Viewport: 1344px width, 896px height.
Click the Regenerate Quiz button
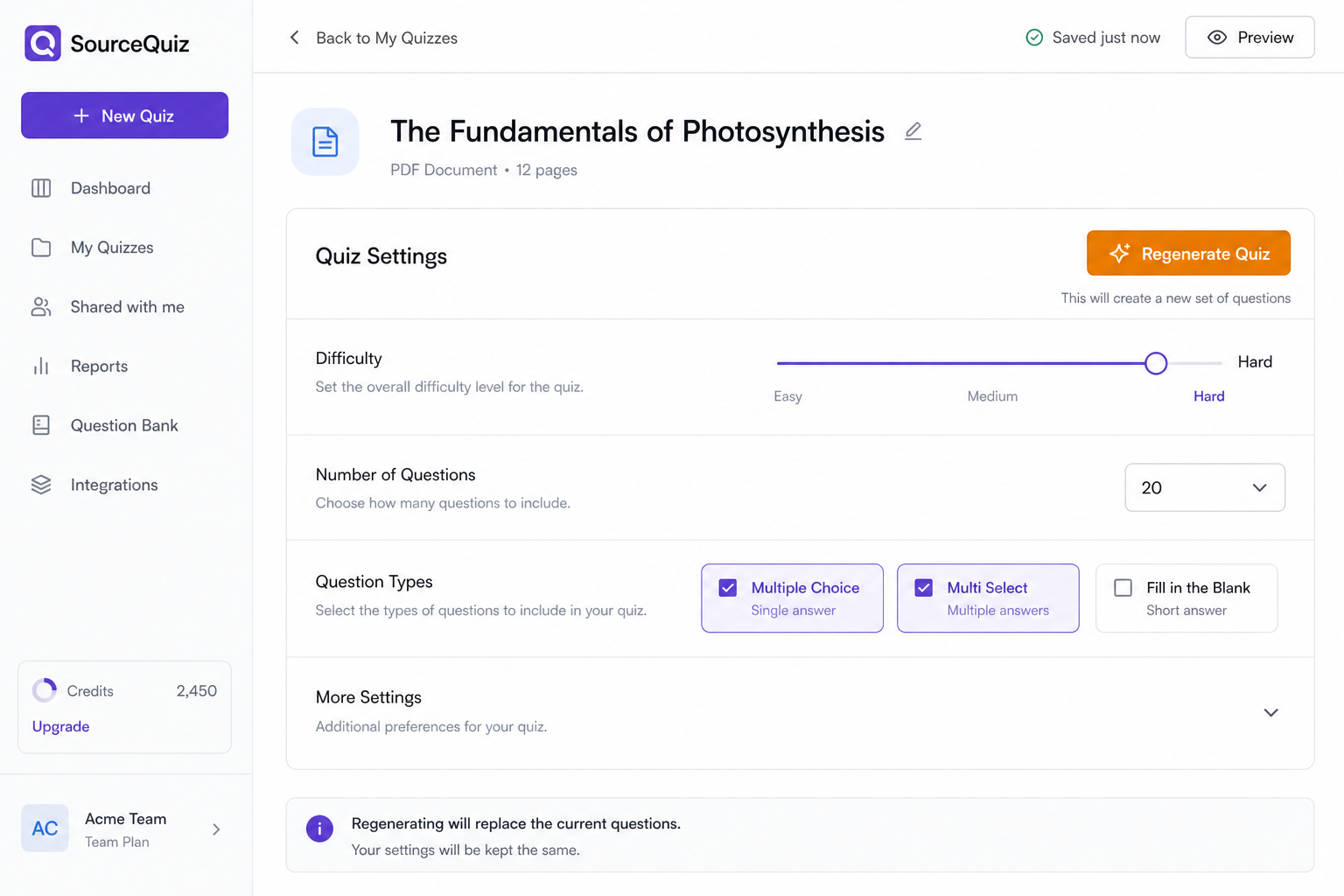tap(1188, 253)
